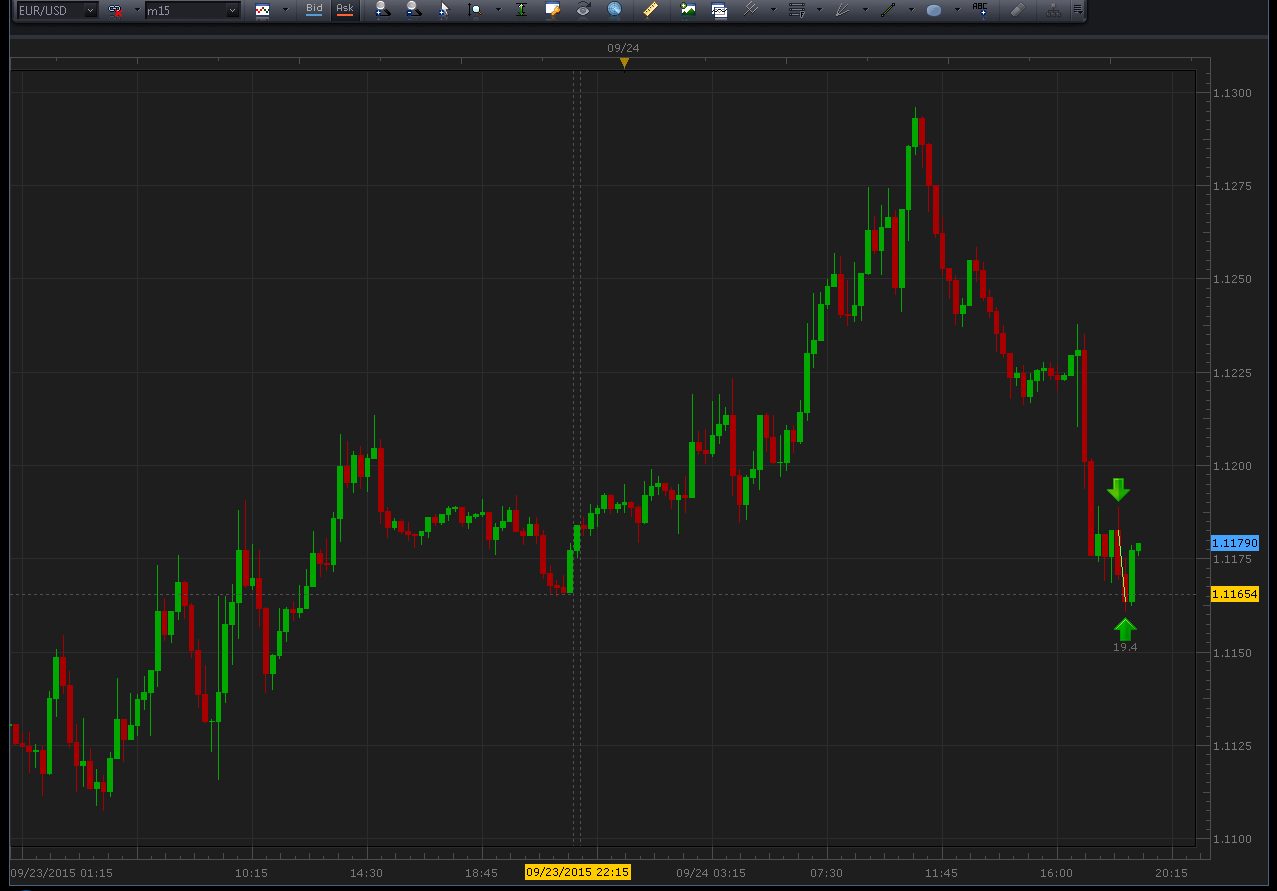Click the 09/24 day marker triangle
Screen dimensions: 1277x891
(x=624, y=63)
